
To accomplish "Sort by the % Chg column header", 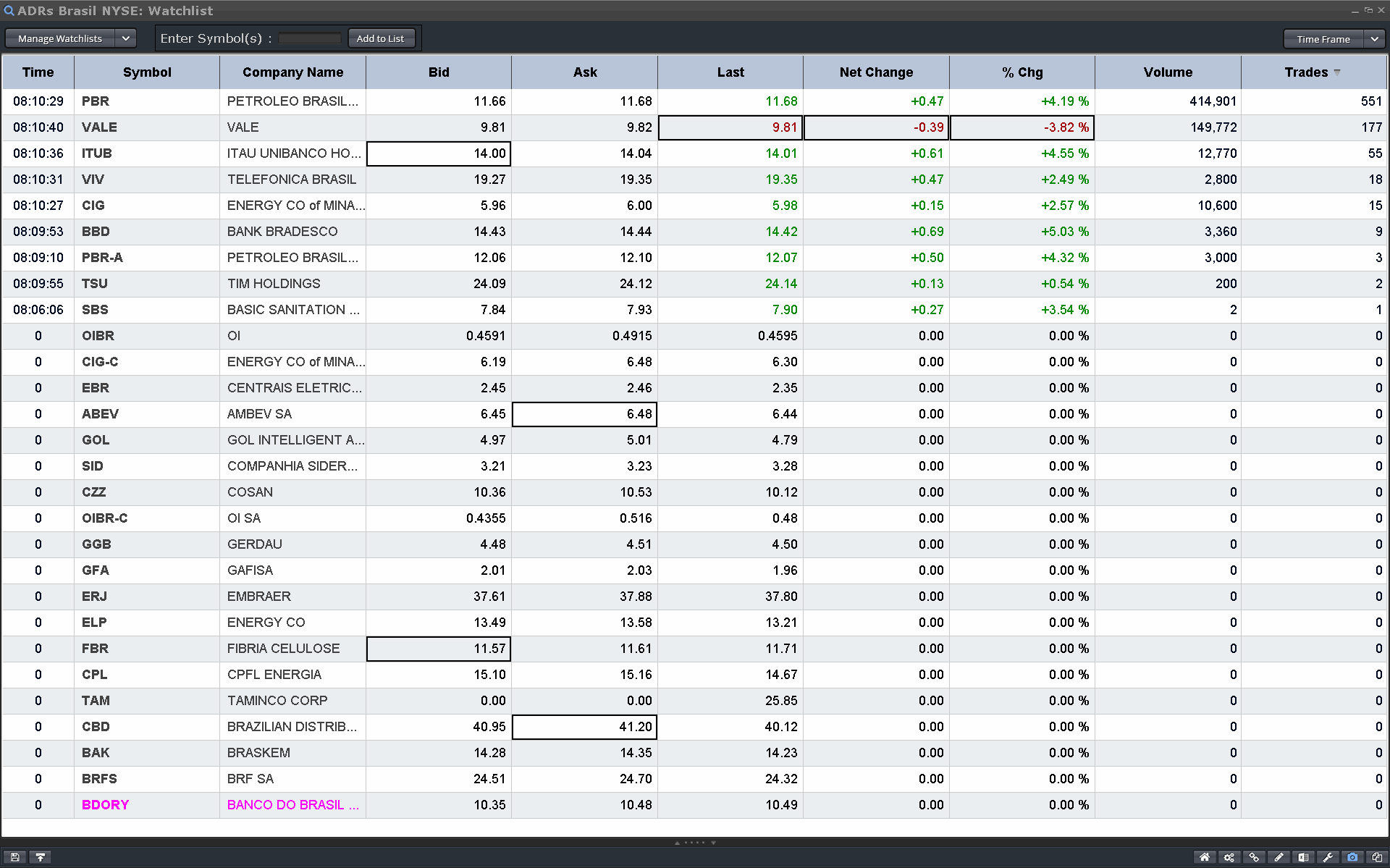I will [x=1022, y=72].
